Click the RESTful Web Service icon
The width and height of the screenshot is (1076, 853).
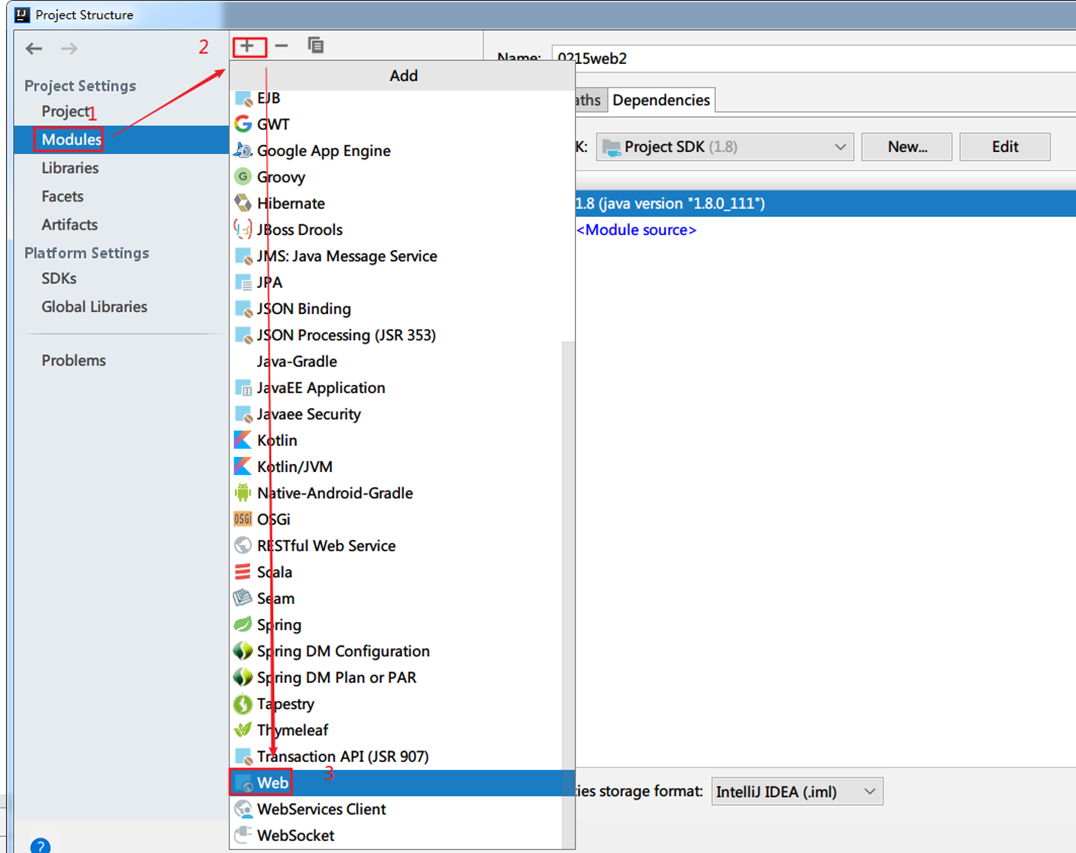point(243,546)
